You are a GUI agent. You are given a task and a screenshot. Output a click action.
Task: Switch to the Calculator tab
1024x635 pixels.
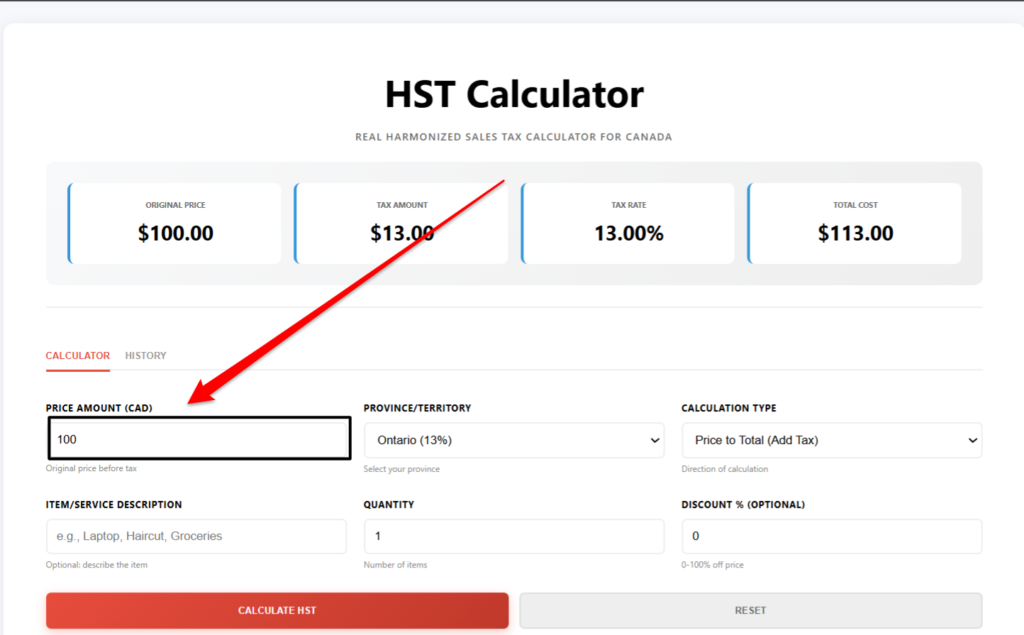coord(78,355)
